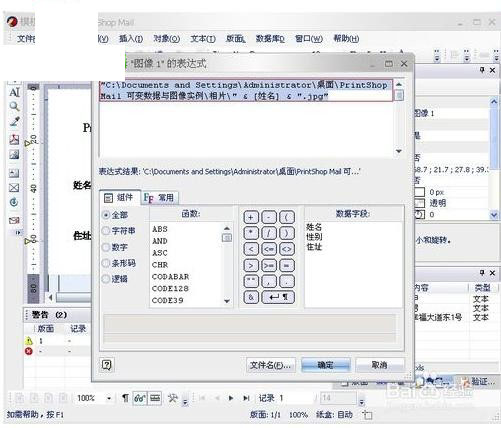Select the image frame tool below variable image
The image size is (501, 428).
pyautogui.click(x=14, y=173)
